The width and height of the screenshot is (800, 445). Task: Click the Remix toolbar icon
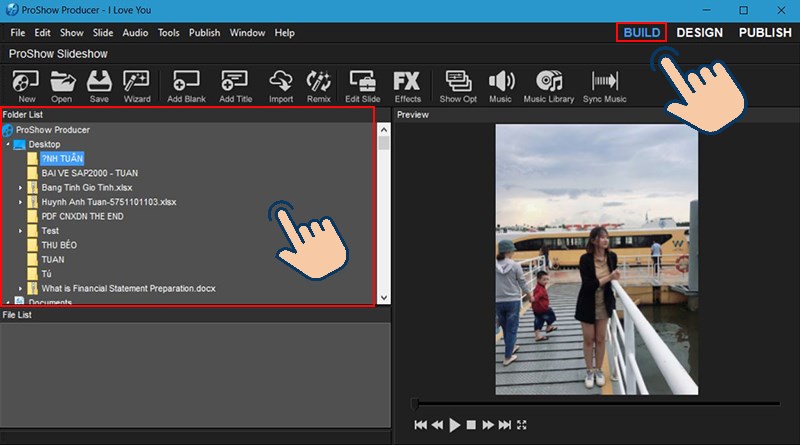point(318,87)
